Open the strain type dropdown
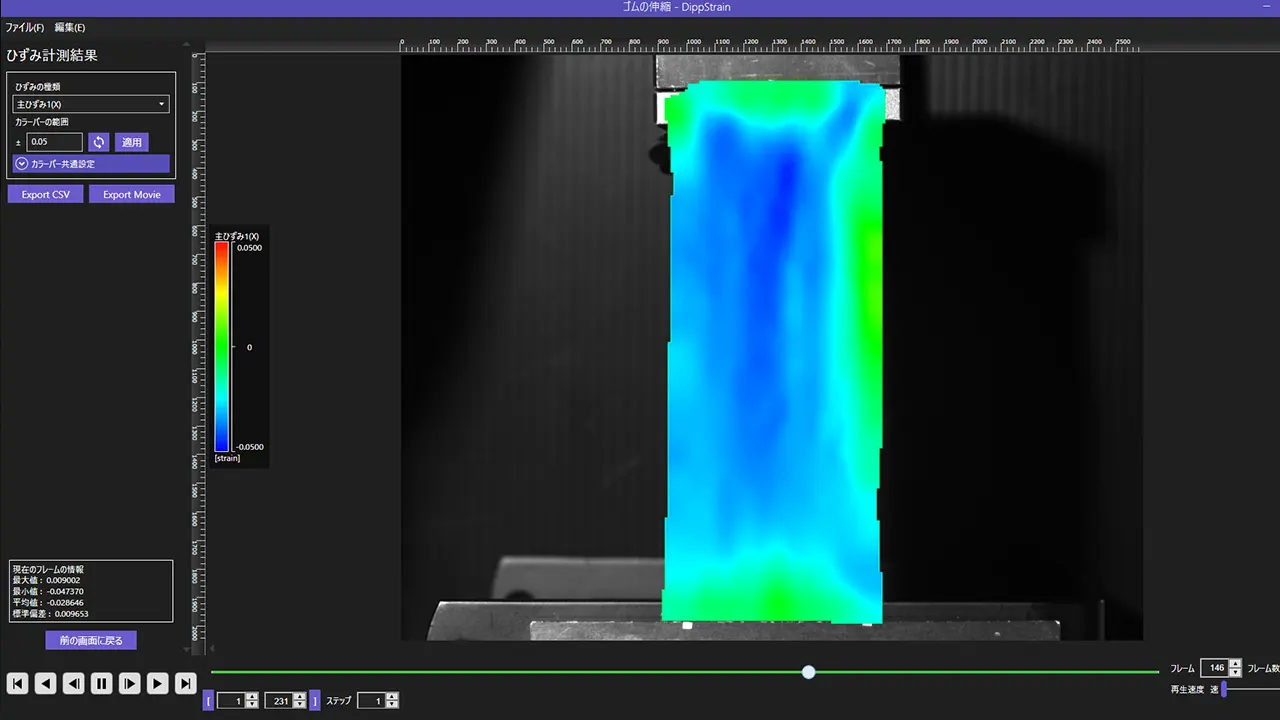 tap(91, 104)
